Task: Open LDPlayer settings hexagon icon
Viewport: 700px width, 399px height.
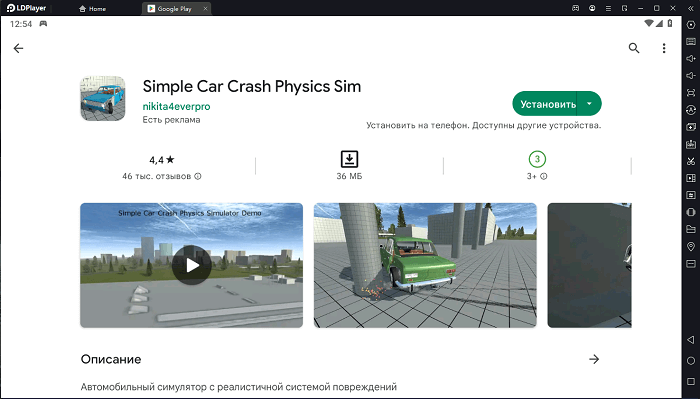Action: click(x=691, y=25)
